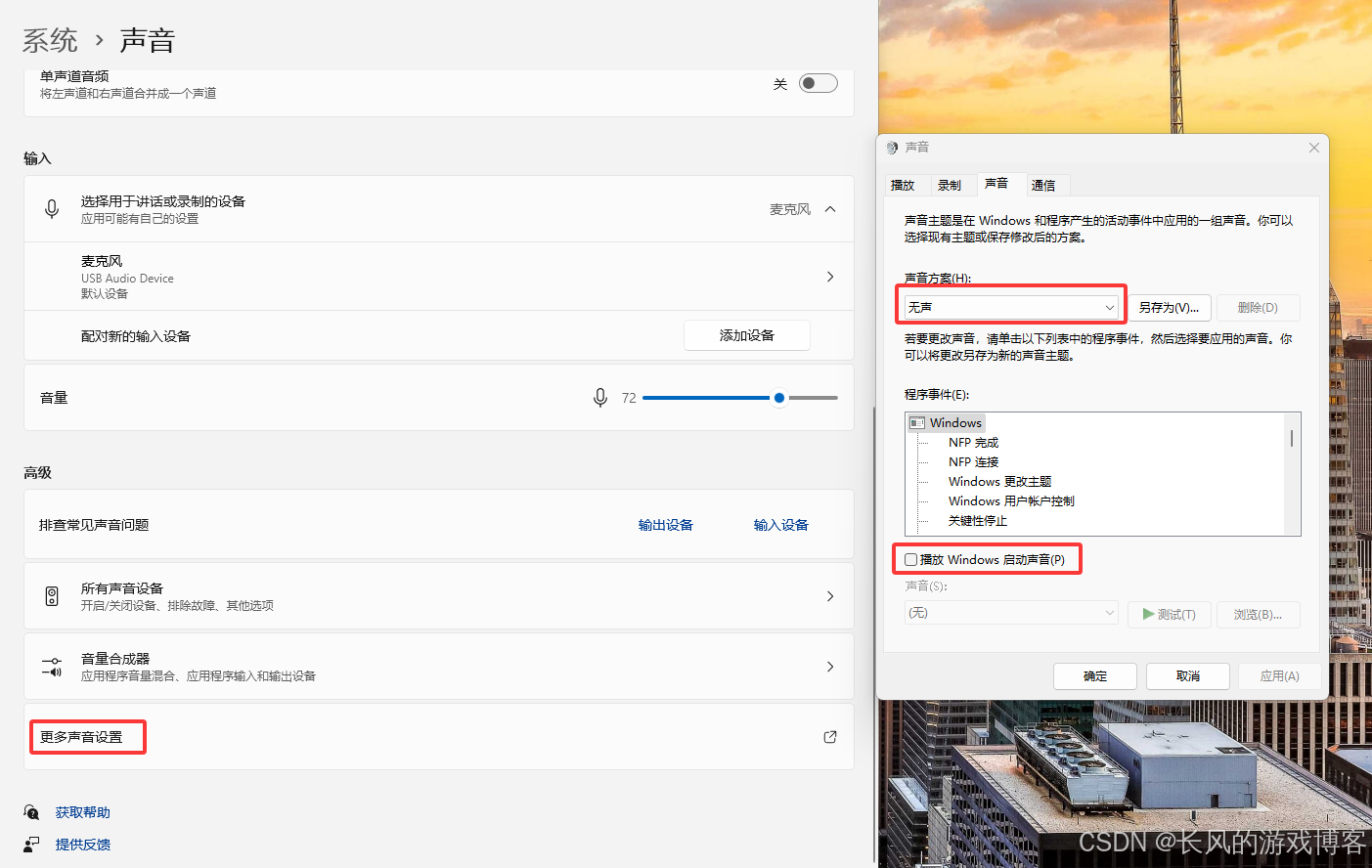Click the speaker icon for all sound devices

point(52,596)
